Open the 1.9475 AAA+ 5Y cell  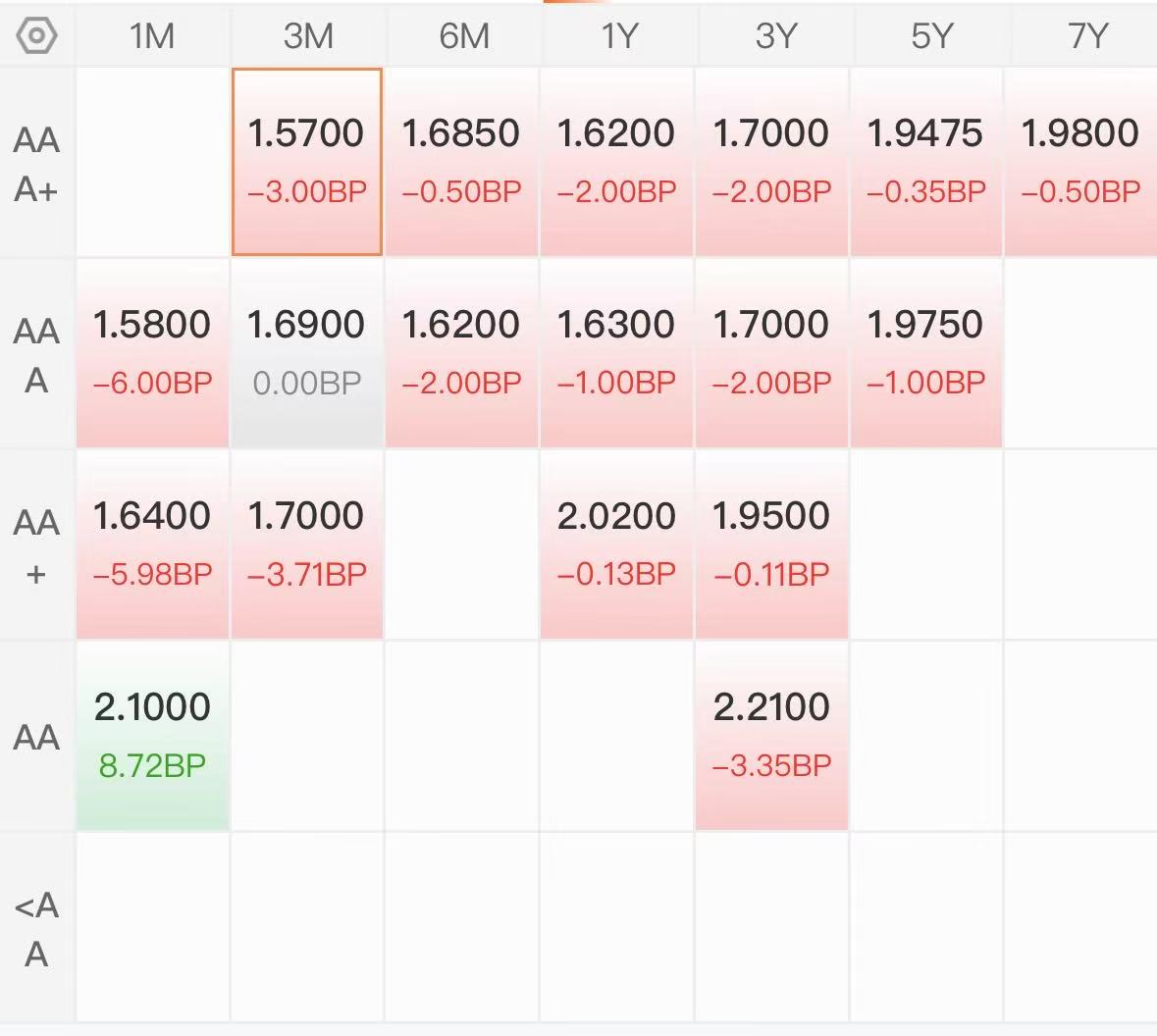click(926, 162)
